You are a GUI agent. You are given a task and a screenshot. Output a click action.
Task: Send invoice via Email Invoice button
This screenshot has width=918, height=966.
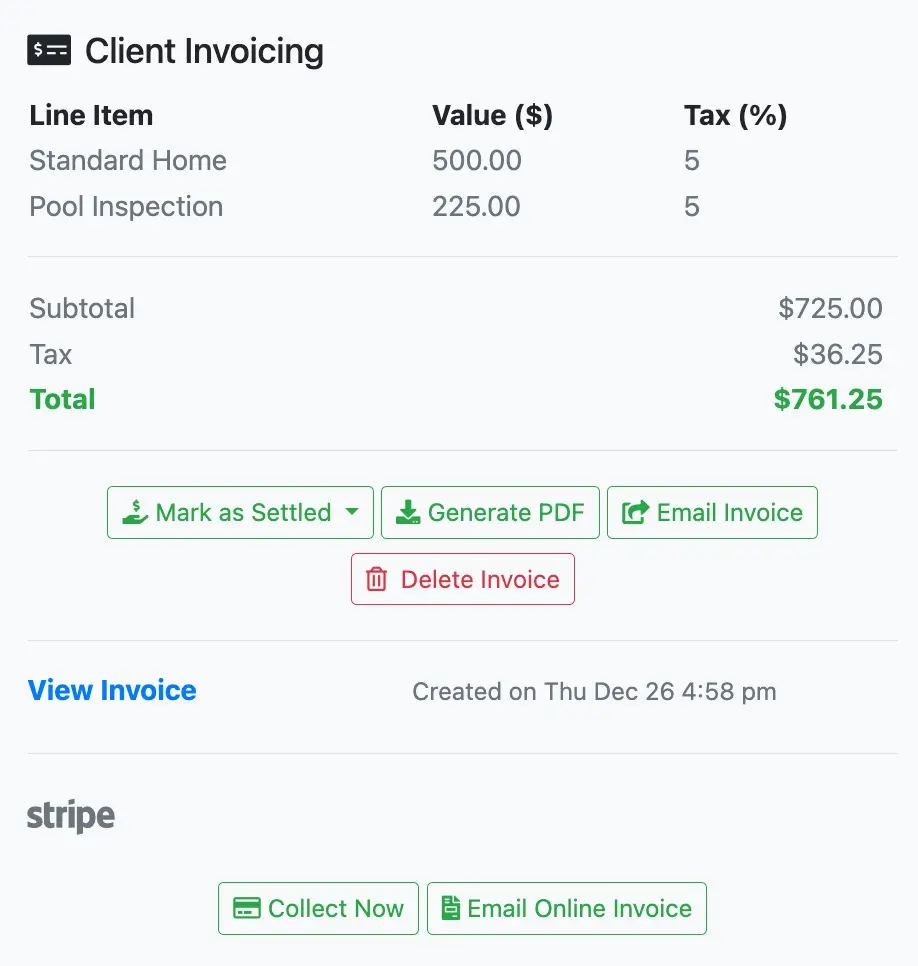point(712,513)
